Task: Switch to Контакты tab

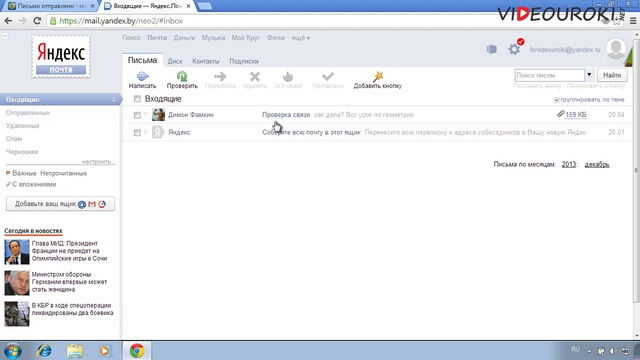Action: [x=206, y=61]
